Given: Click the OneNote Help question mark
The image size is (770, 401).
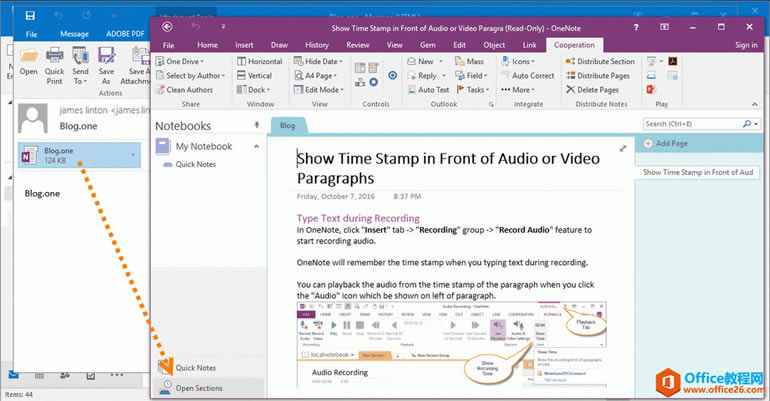Looking at the screenshot, I should coord(636,27).
